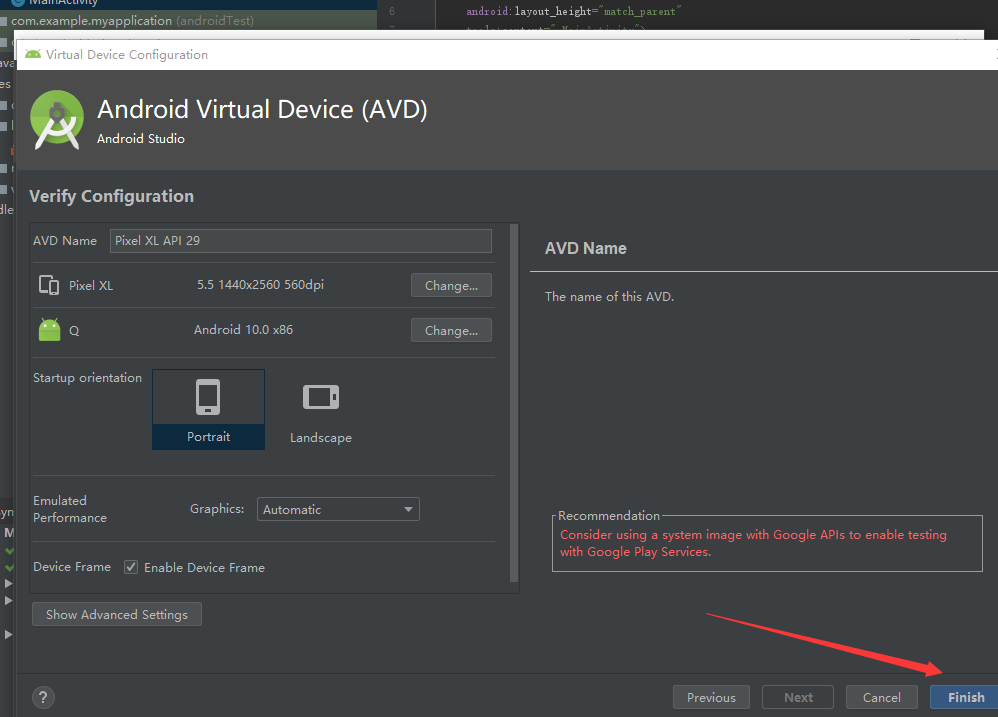Click the AVD Name input field
Image resolution: width=998 pixels, height=717 pixels.
click(x=300, y=240)
